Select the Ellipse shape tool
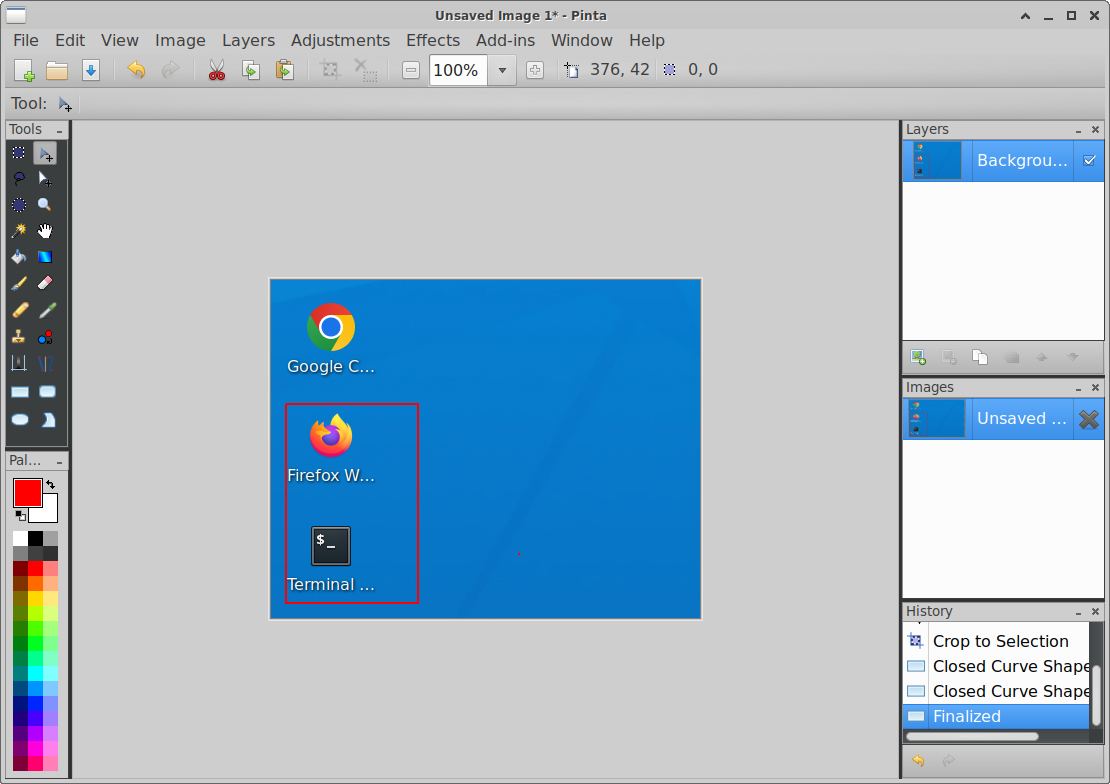The image size is (1110, 784). pyautogui.click(x=19, y=420)
